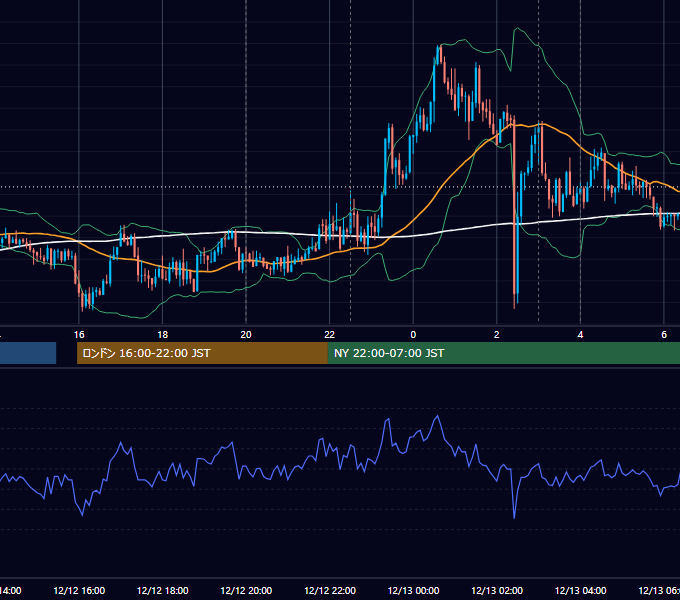The image size is (680, 600).
Task: Click the blue session bar before ロンドン
Action: pos(28,353)
